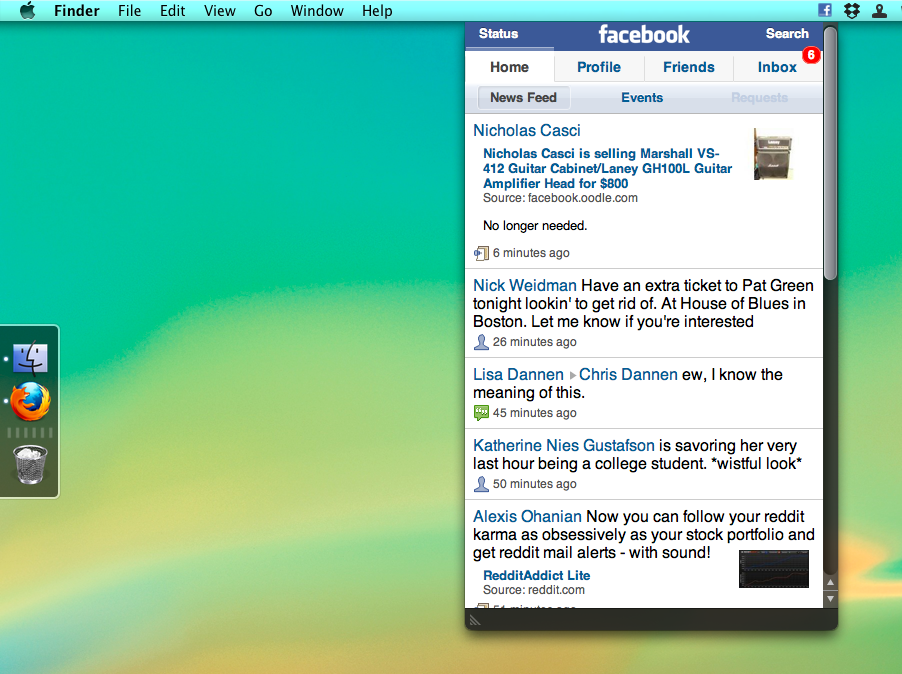This screenshot has height=674, width=902.
Task: Open Nick Weidman's profile
Action: point(524,285)
